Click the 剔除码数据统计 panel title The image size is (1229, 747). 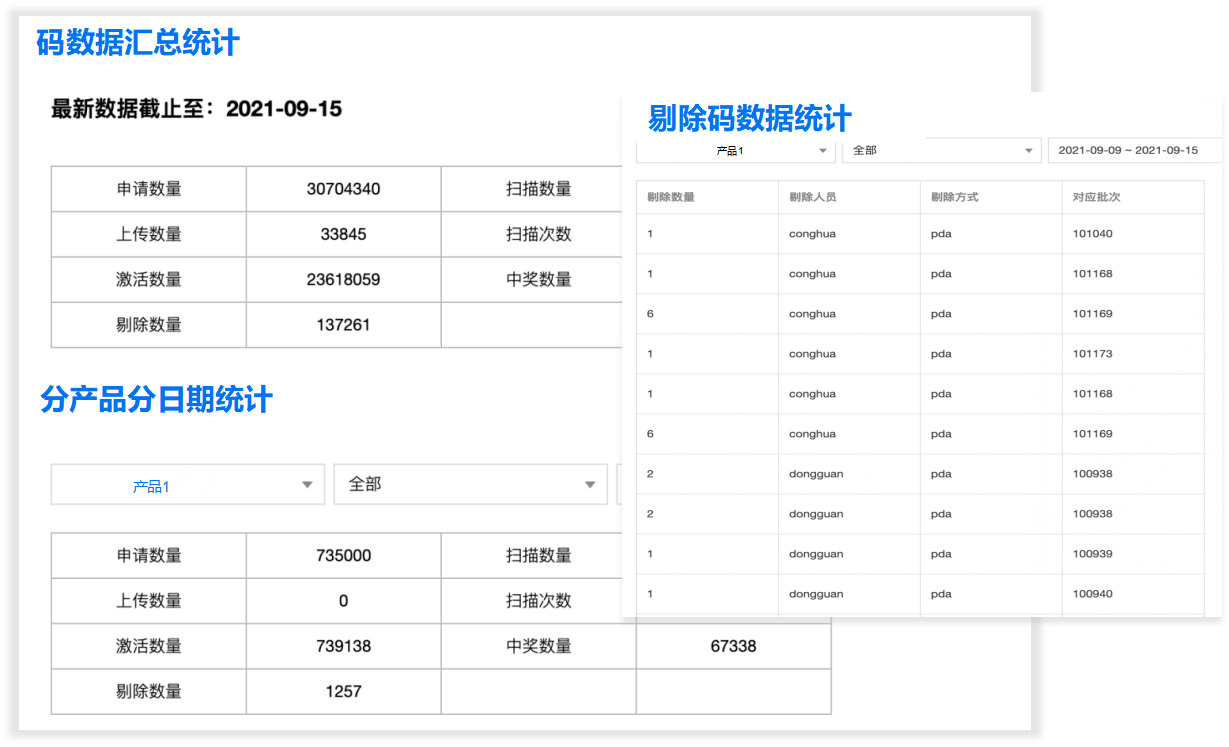tap(750, 118)
